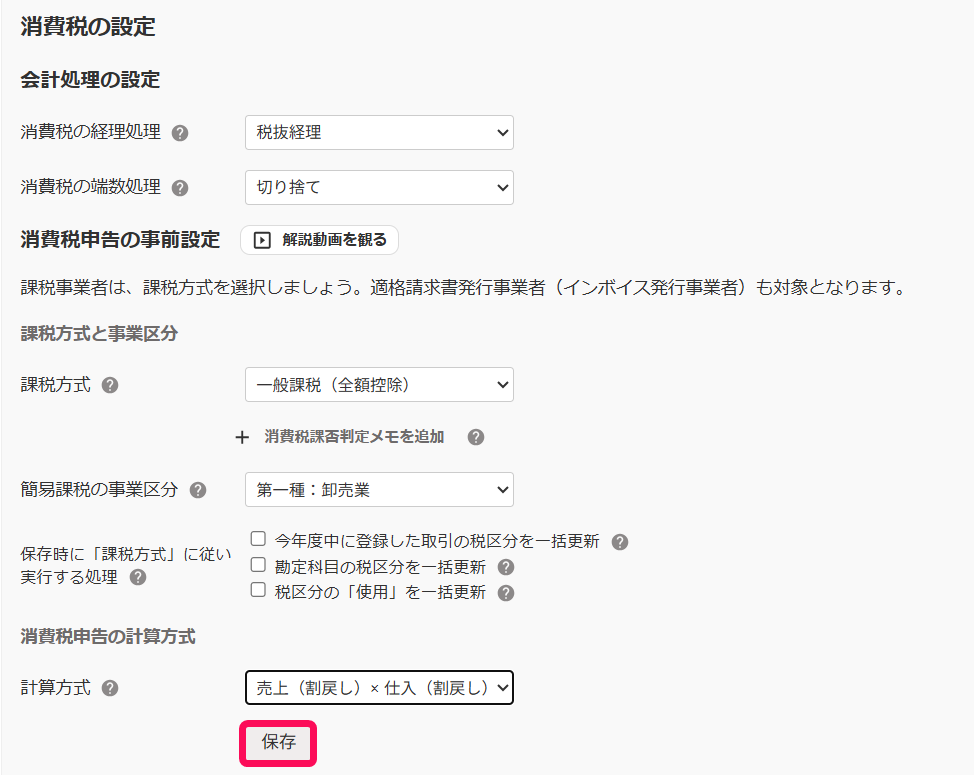Enable 今年度中に登録した取引の税区分を一括更新 checkbox
974x775 pixels.
258,538
